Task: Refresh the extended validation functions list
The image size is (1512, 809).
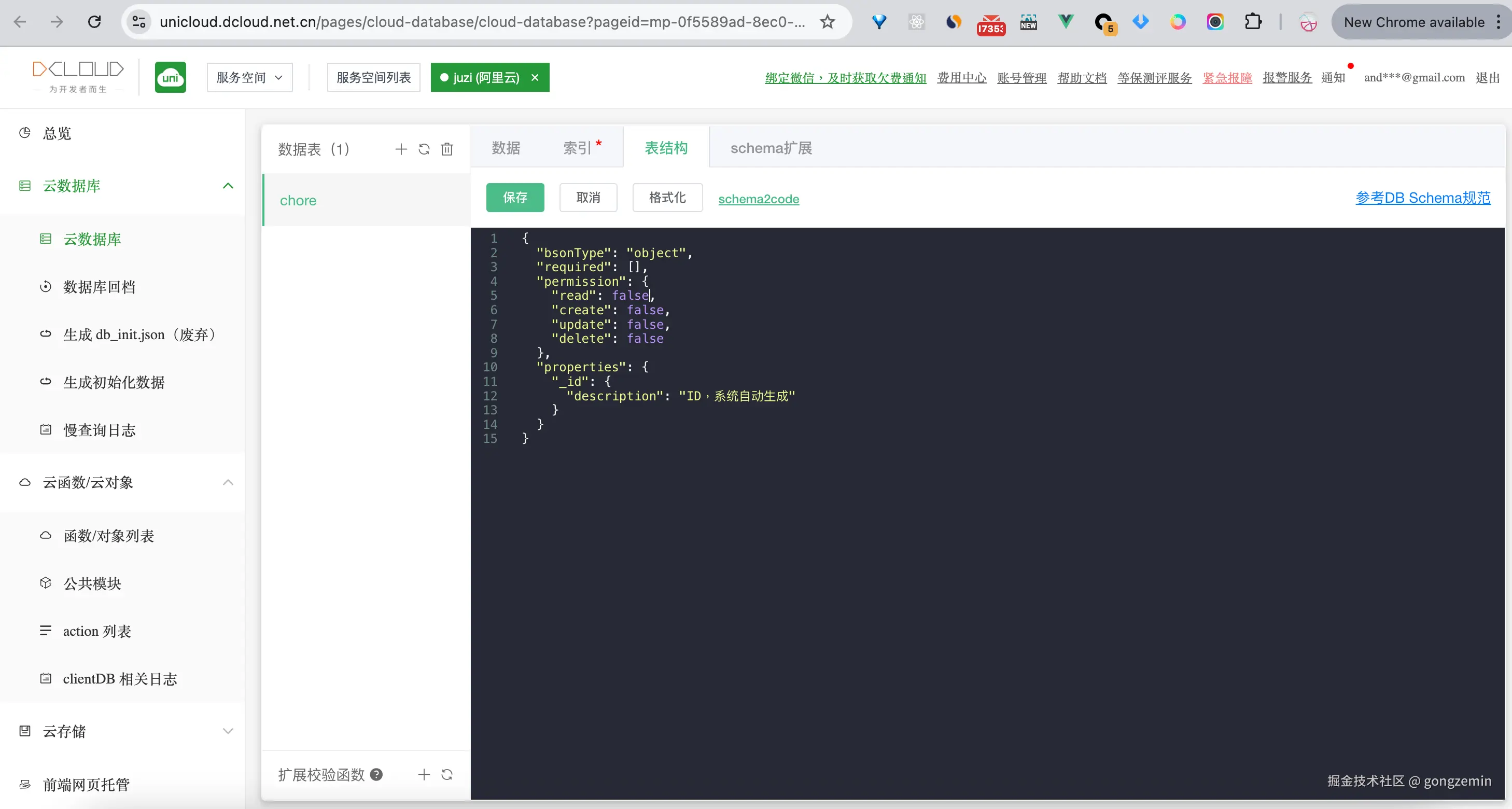Action: [x=446, y=774]
